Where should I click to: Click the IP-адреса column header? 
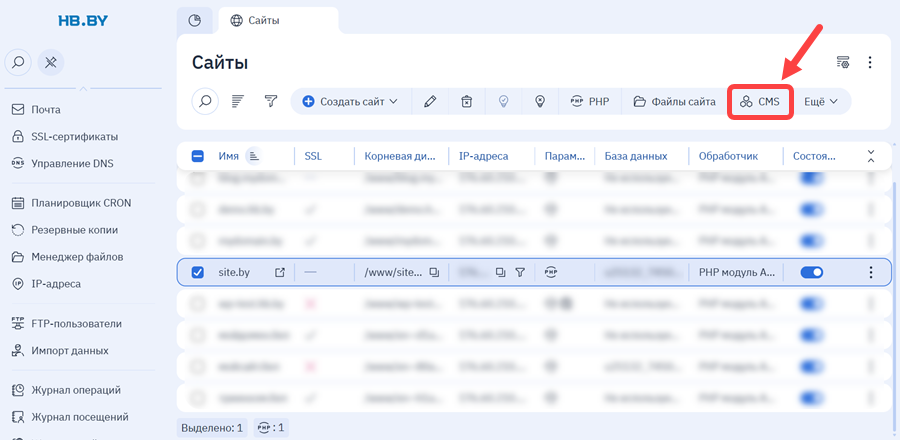point(483,156)
